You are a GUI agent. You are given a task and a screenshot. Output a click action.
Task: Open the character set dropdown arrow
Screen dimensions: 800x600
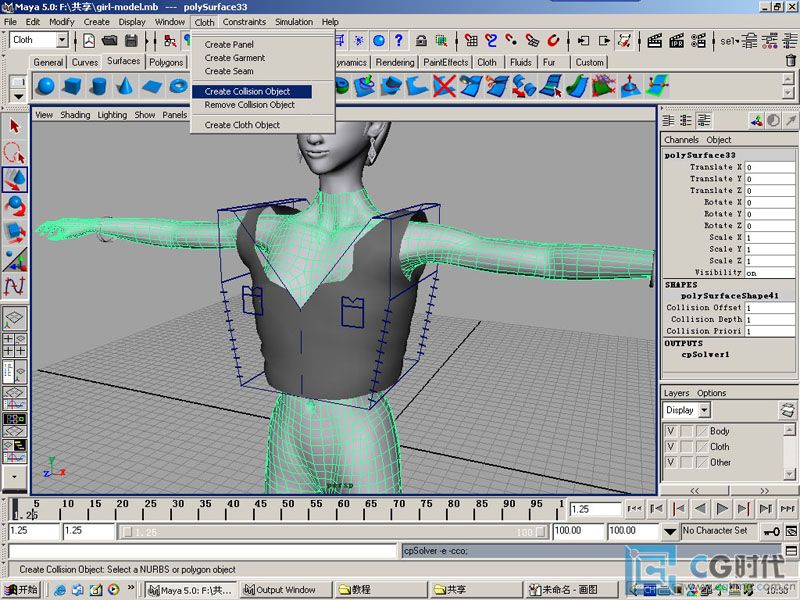670,532
